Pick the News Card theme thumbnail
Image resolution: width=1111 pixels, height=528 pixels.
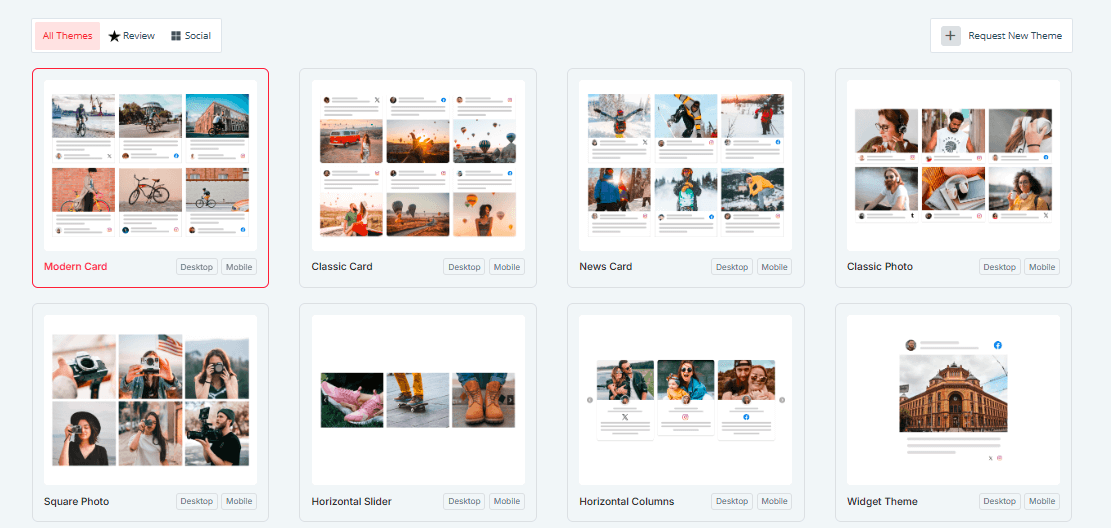point(685,165)
